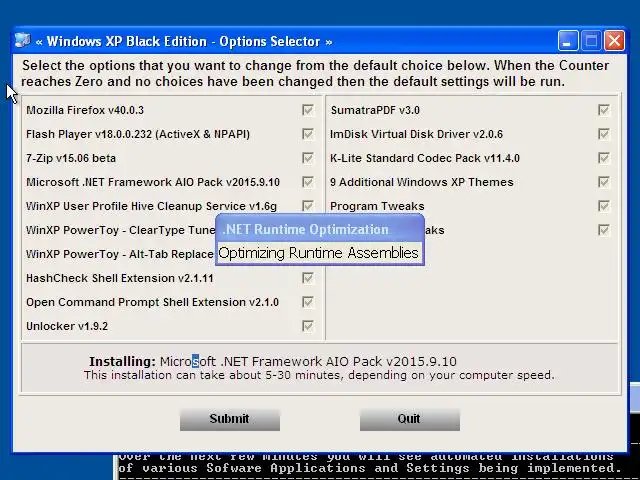Click the 7-Zip v15.06 beta label
The image size is (640, 480).
71,158
